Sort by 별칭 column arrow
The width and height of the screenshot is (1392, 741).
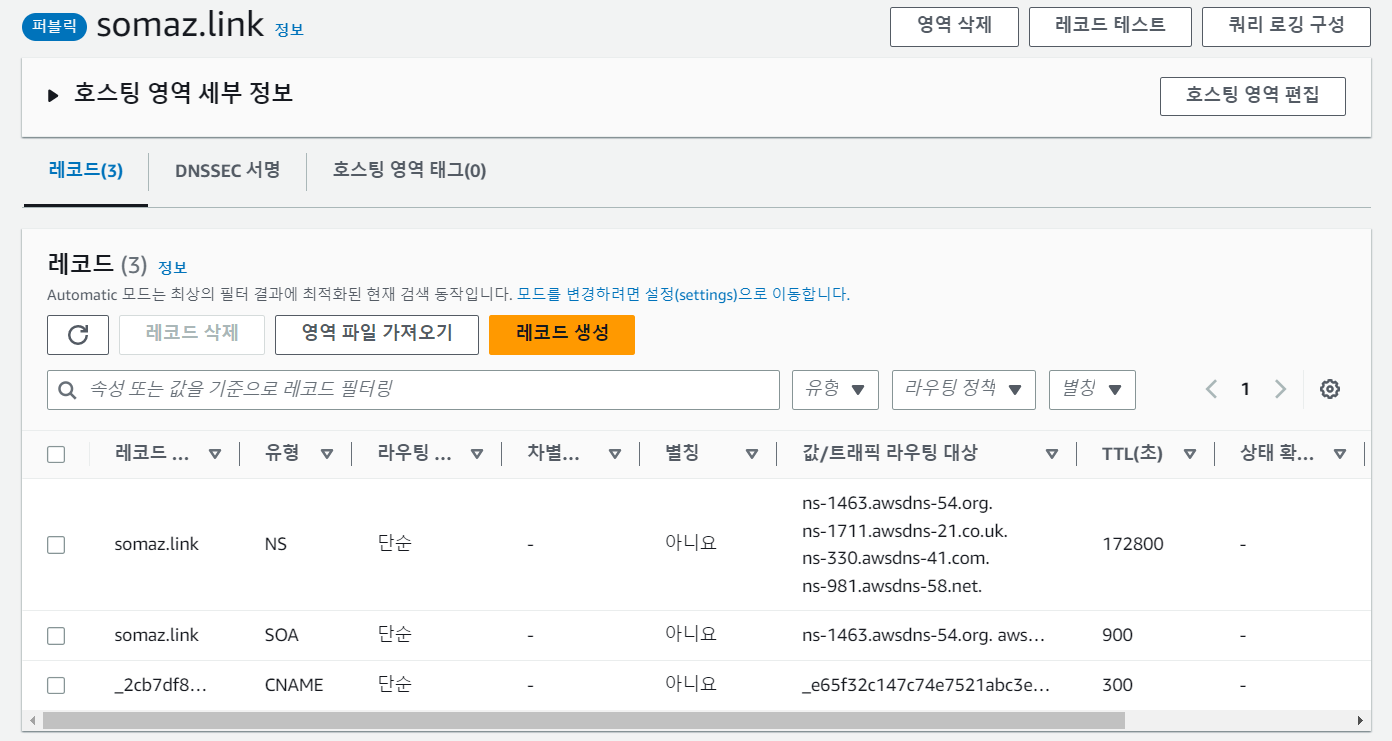click(x=751, y=454)
